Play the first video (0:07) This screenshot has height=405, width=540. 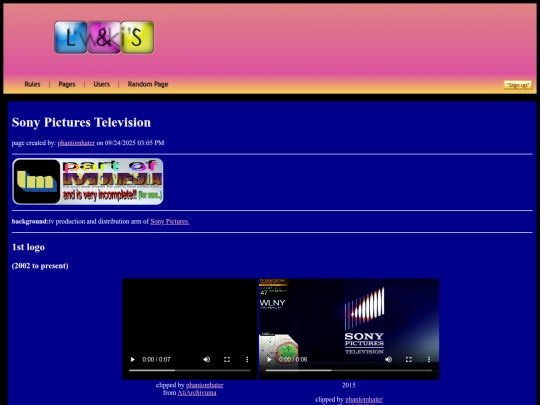tap(133, 360)
